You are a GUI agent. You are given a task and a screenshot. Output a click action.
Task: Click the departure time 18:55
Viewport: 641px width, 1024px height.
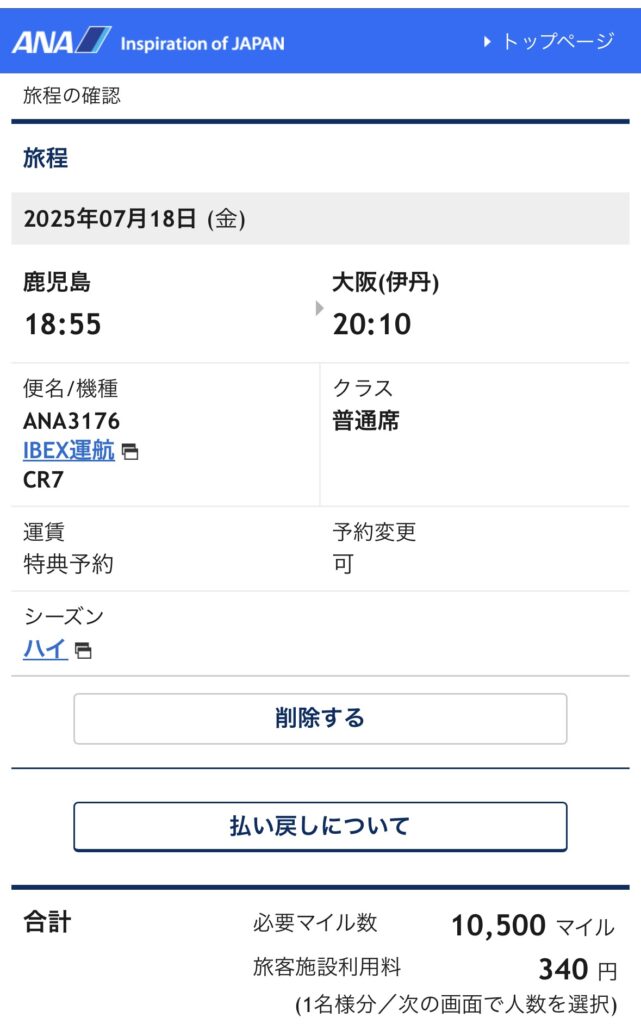[x=63, y=324]
